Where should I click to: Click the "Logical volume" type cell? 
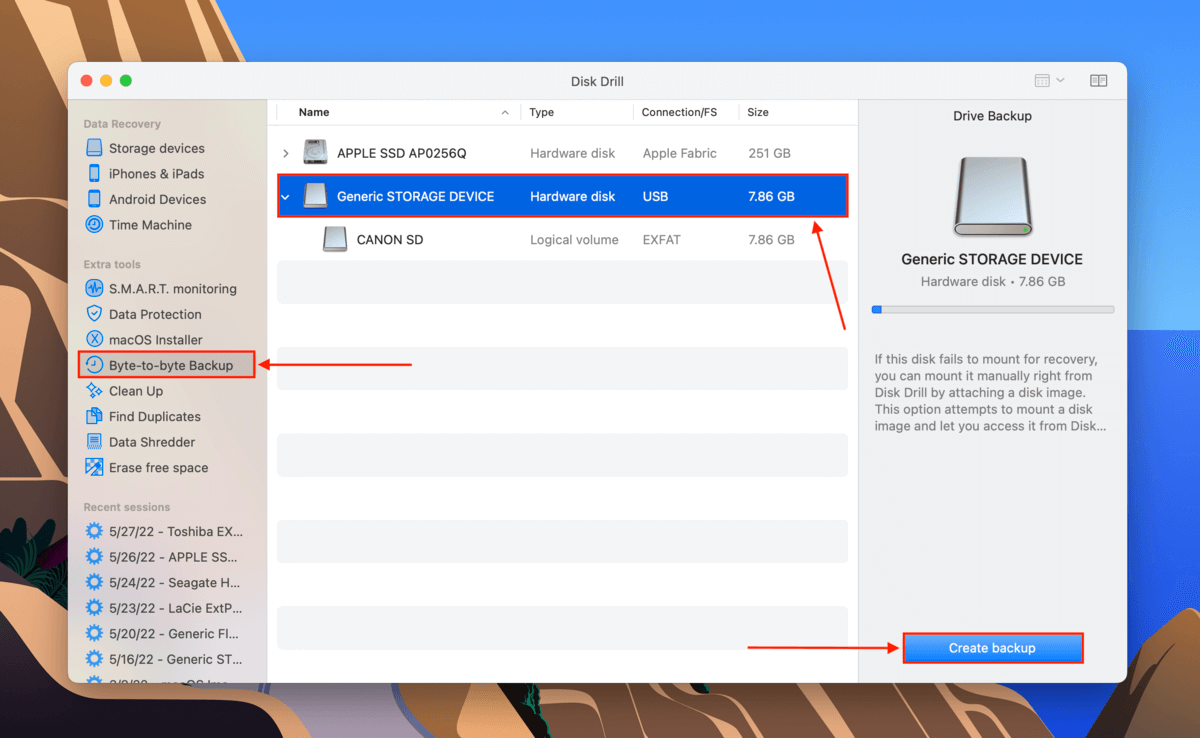574,240
